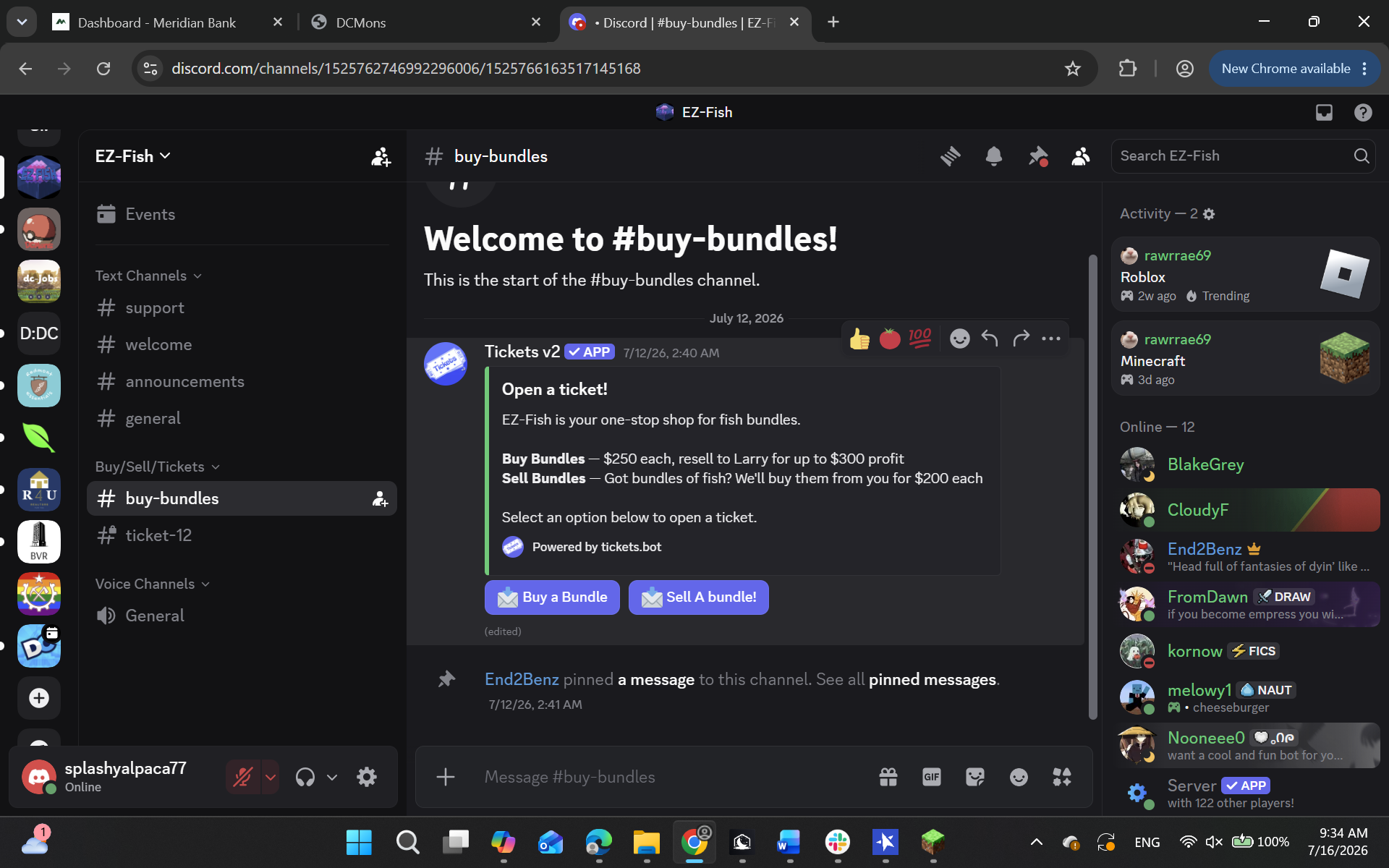Viewport: 1389px width, 868px height.
Task: Open the sticker picker
Action: pyautogui.click(x=975, y=777)
